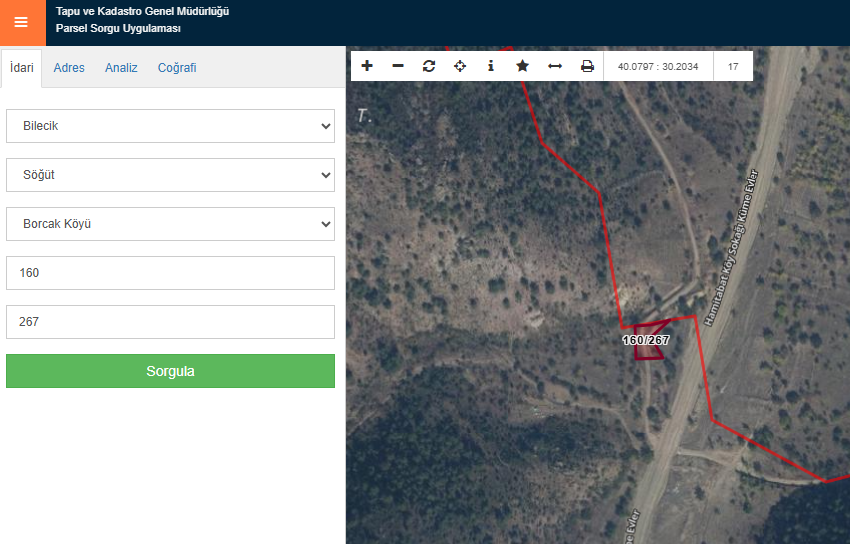Expand the Bilecik province dropdown
Screen dimensions: 850x544
click(170, 126)
